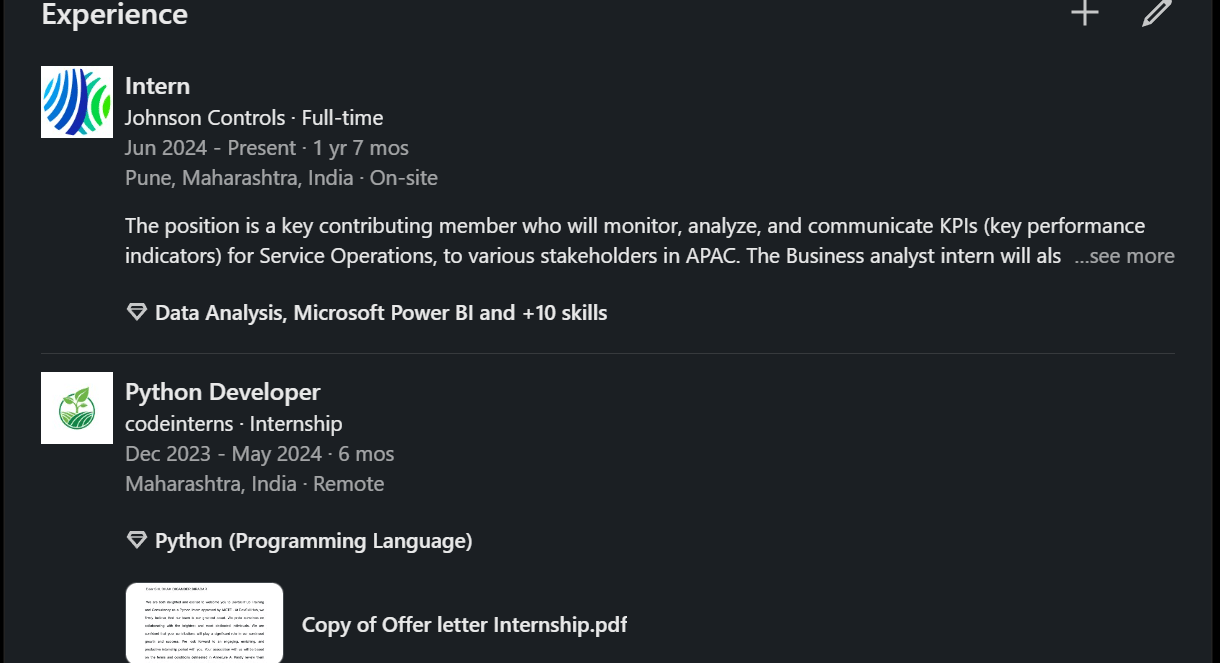
Task: Click the "codeinterns · Internship" company line
Action: [233, 424]
